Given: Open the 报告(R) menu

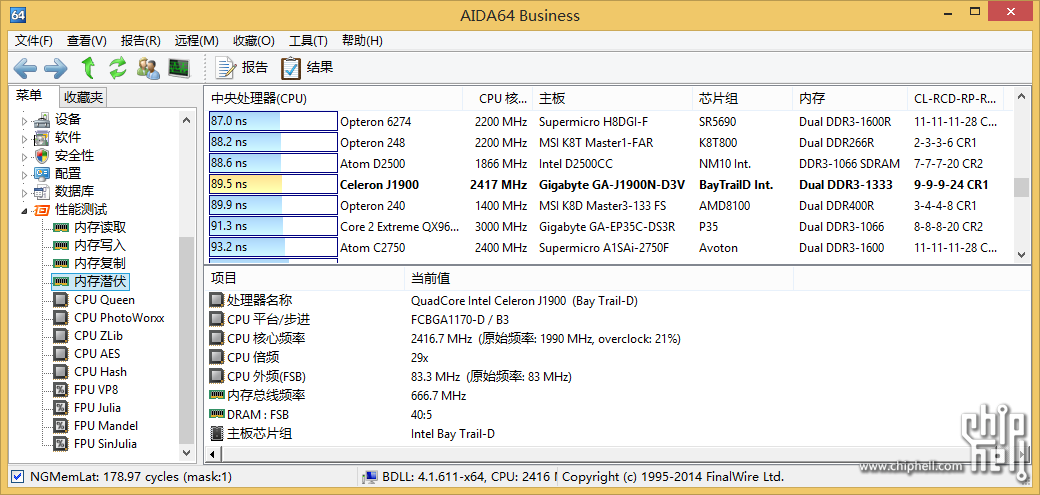Looking at the screenshot, I should click(141, 40).
